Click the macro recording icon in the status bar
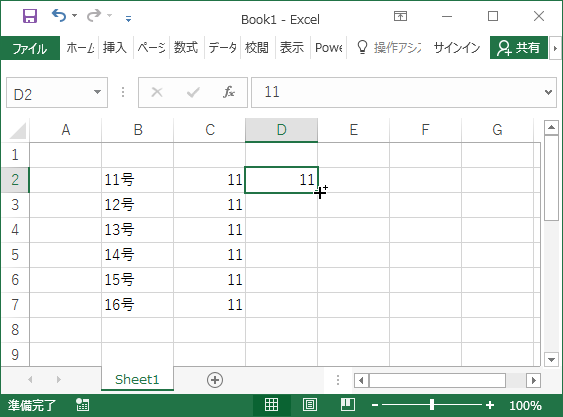The height and width of the screenshot is (417, 563). (83, 405)
